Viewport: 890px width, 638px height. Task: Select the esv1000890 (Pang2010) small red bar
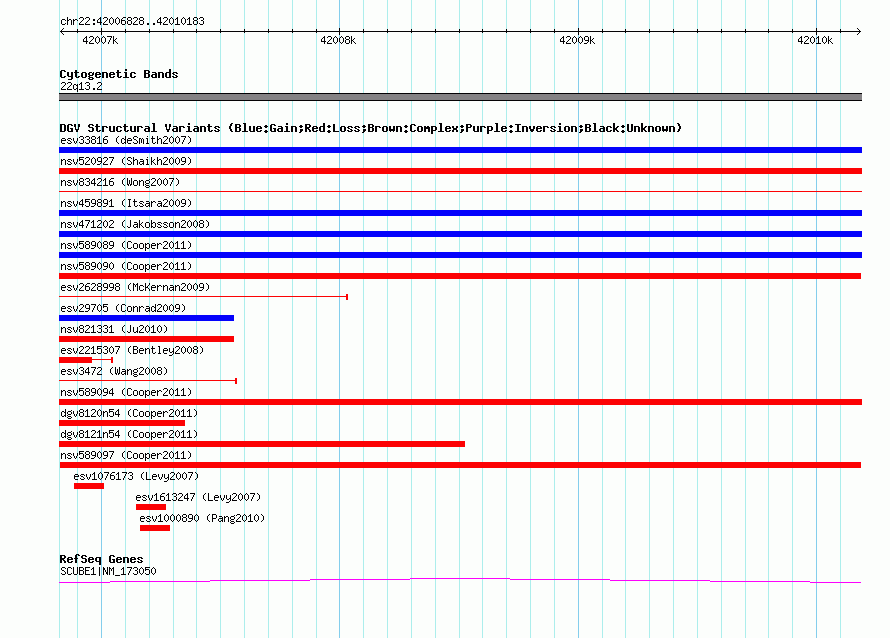tap(155, 528)
